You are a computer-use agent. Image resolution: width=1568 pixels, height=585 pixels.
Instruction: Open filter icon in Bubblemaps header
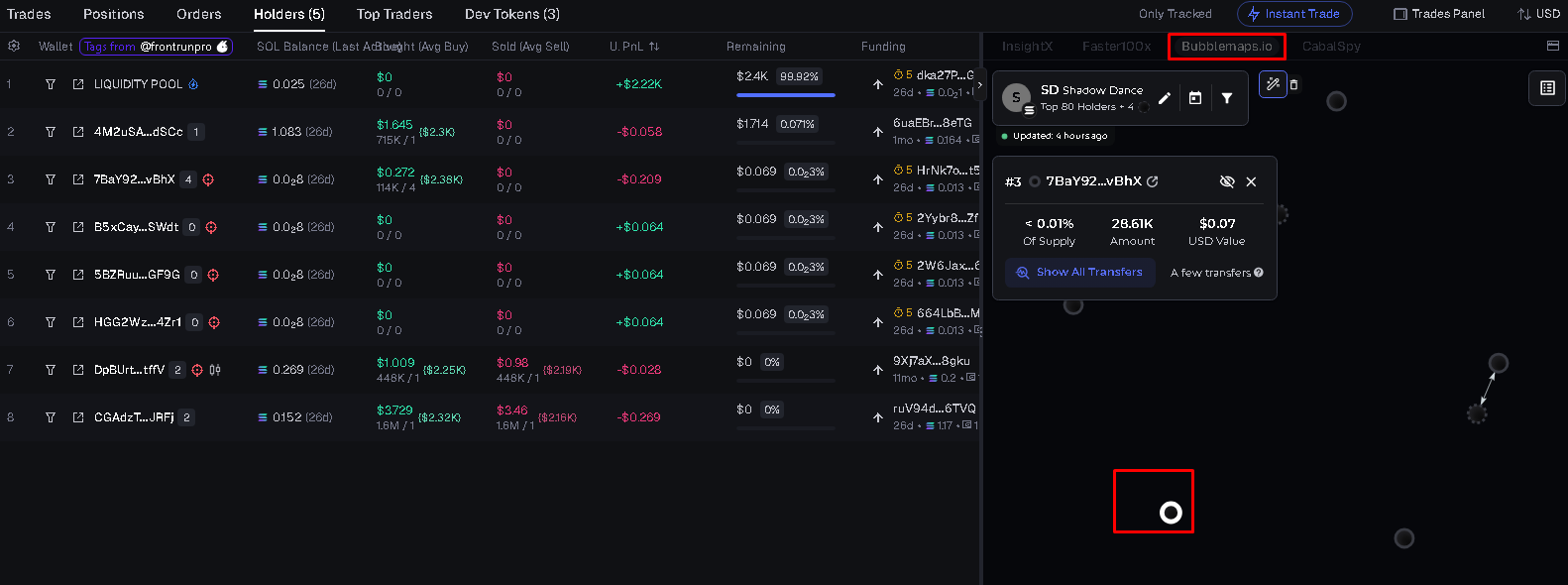click(x=1227, y=98)
